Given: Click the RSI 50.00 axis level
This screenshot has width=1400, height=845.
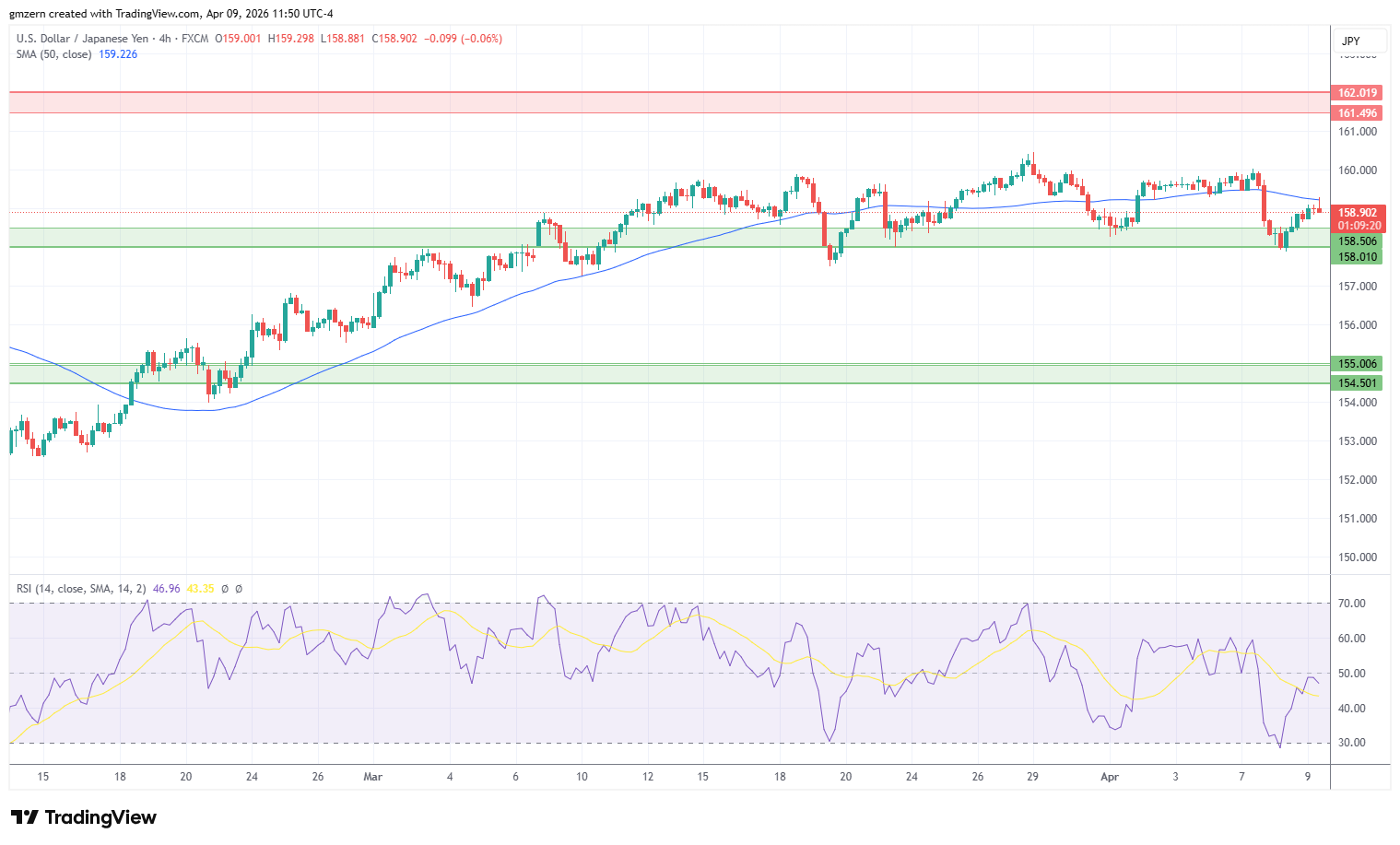Looking at the screenshot, I should [1352, 674].
